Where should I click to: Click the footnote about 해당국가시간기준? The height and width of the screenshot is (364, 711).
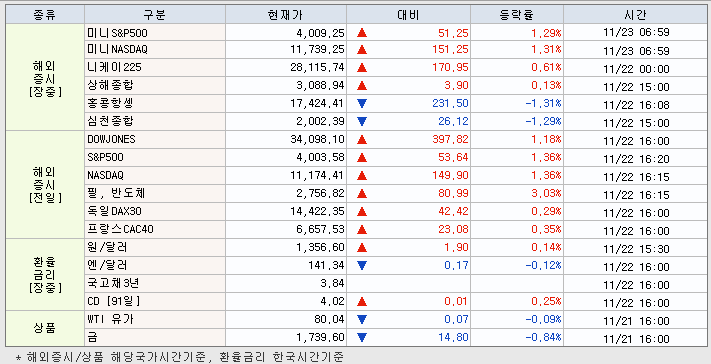[x=179, y=357]
